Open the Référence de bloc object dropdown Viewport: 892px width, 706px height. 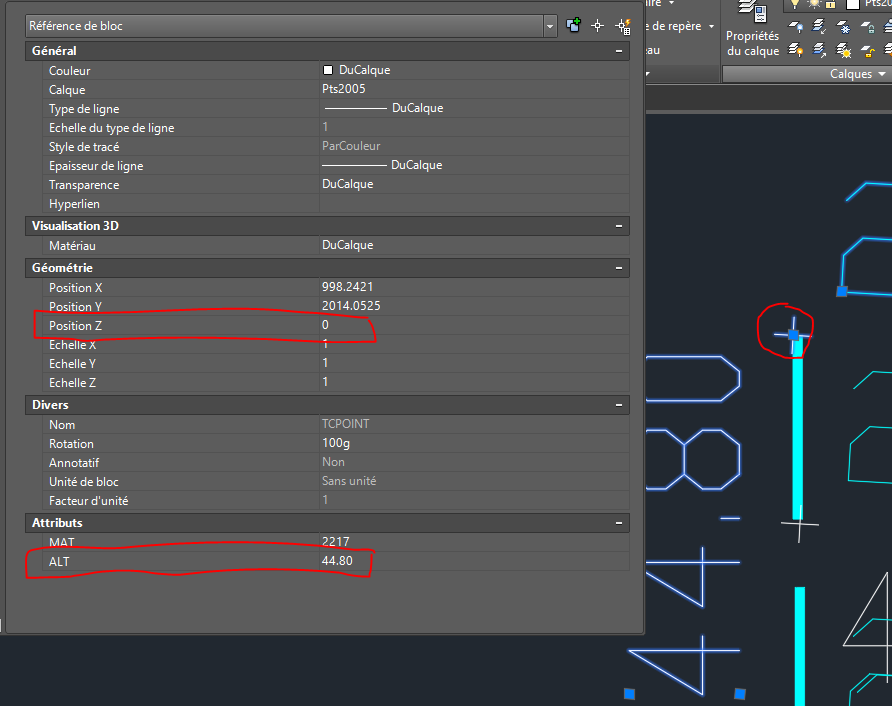point(550,26)
